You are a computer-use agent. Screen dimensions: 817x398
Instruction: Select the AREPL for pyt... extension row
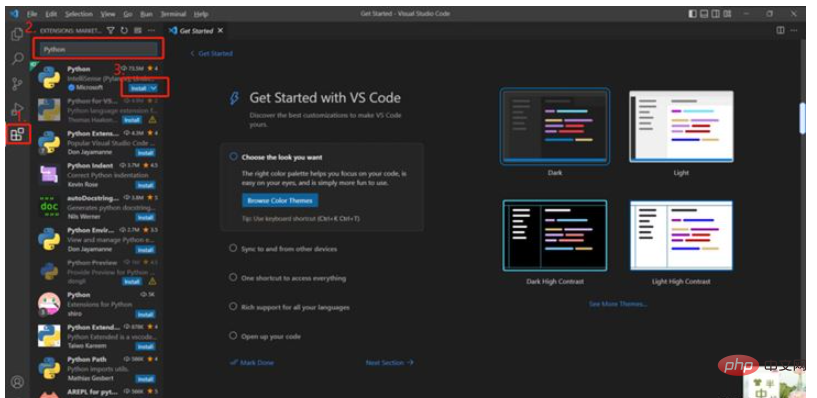(x=98, y=392)
